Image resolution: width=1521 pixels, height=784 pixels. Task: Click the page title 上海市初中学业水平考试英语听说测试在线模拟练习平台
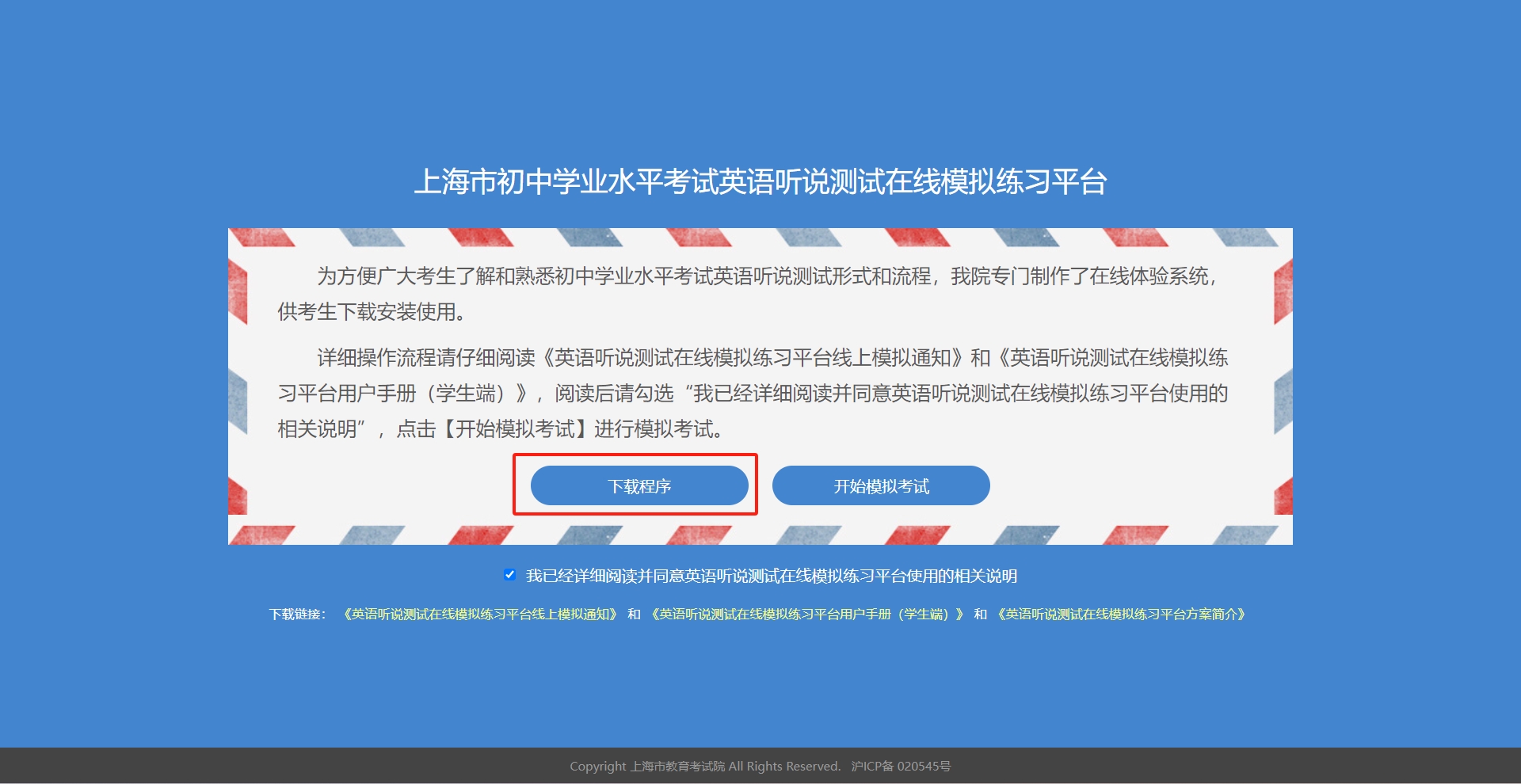760,182
